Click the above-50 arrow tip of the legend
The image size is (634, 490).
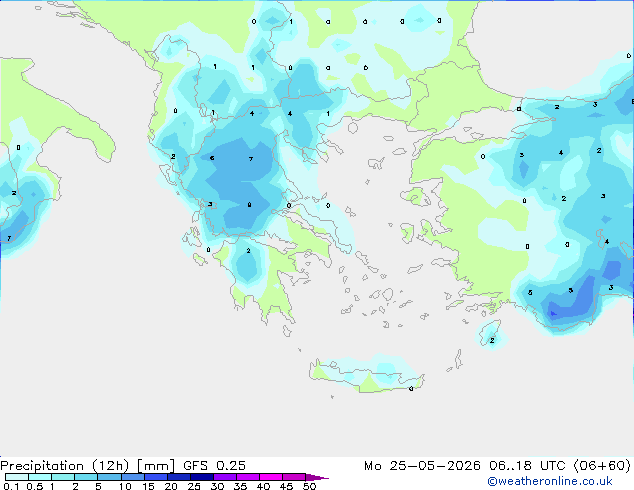(x=317, y=477)
